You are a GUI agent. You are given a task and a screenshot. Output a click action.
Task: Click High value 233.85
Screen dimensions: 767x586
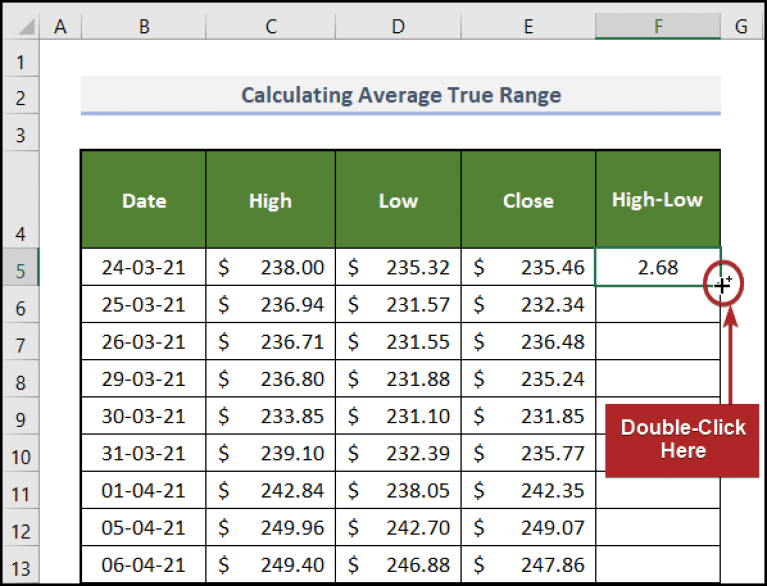271,416
